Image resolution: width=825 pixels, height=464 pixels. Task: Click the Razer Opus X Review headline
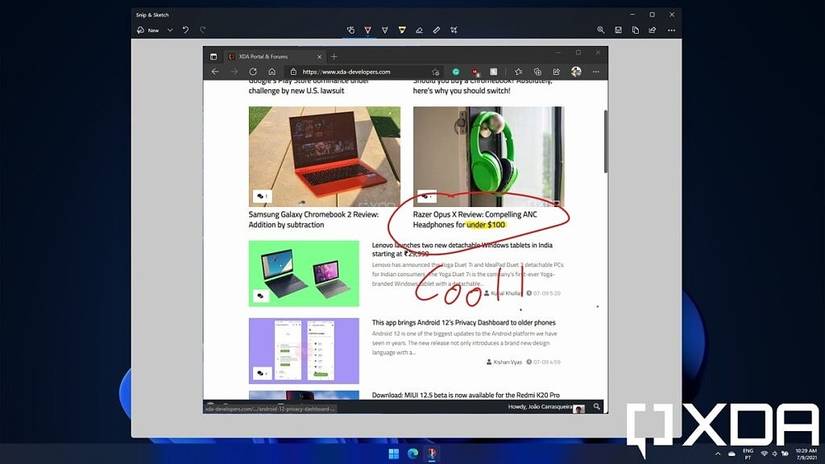pyautogui.click(x=475, y=219)
